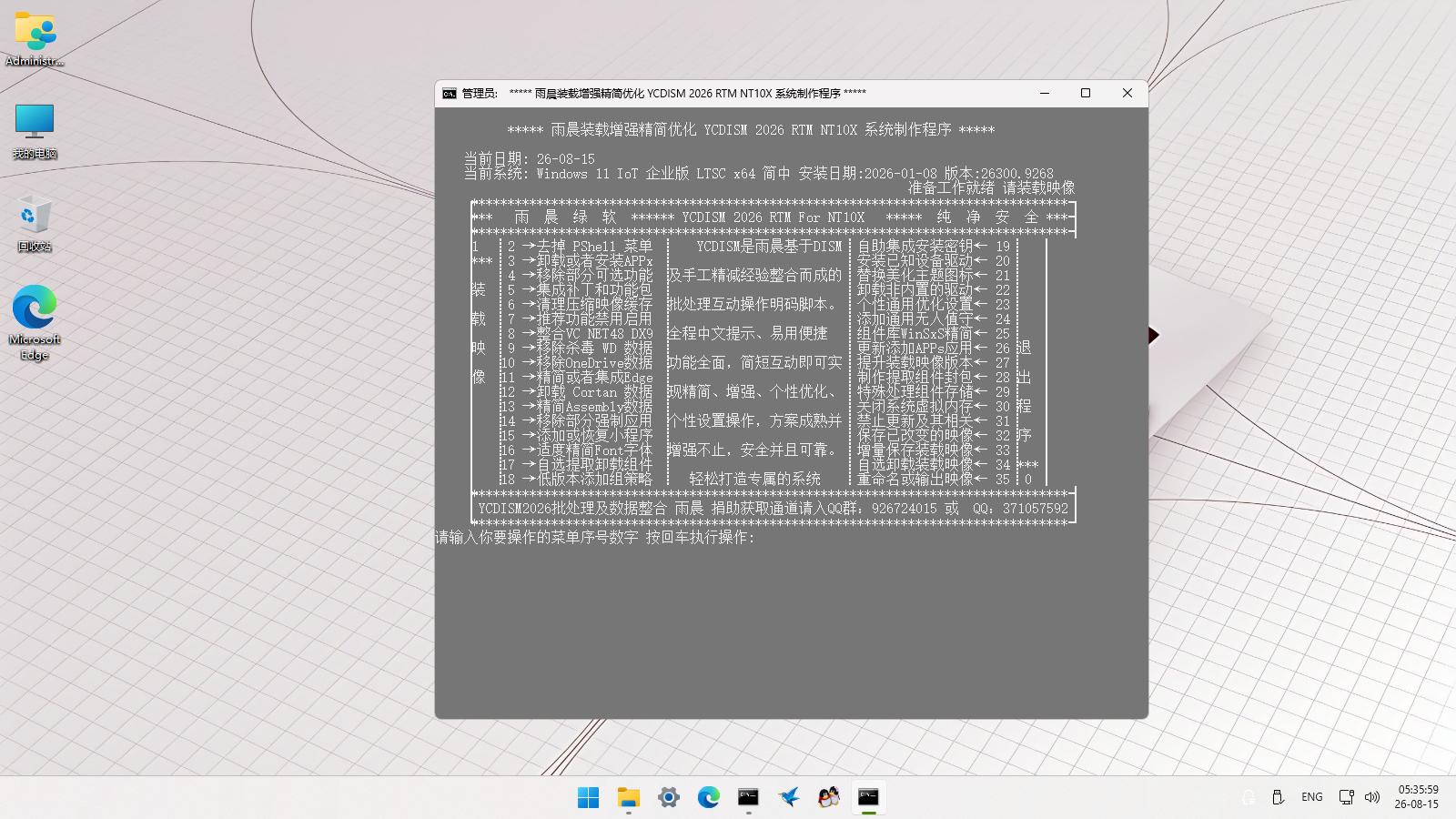This screenshot has width=1456, height=819.
Task: Click menu line '18 →低版本添加组策略'
Action: click(577, 480)
